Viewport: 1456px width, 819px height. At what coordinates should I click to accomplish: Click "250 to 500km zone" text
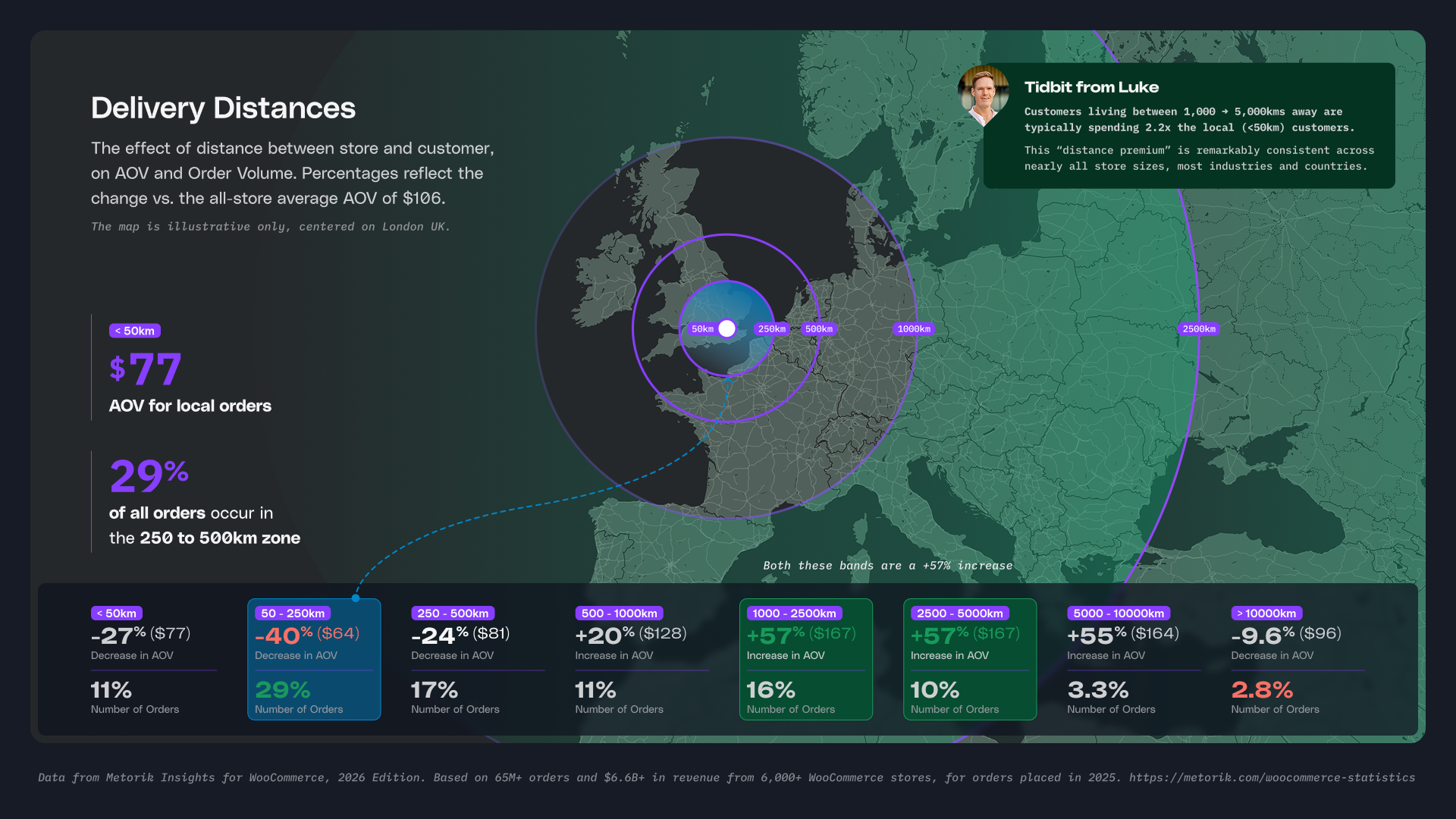220,538
